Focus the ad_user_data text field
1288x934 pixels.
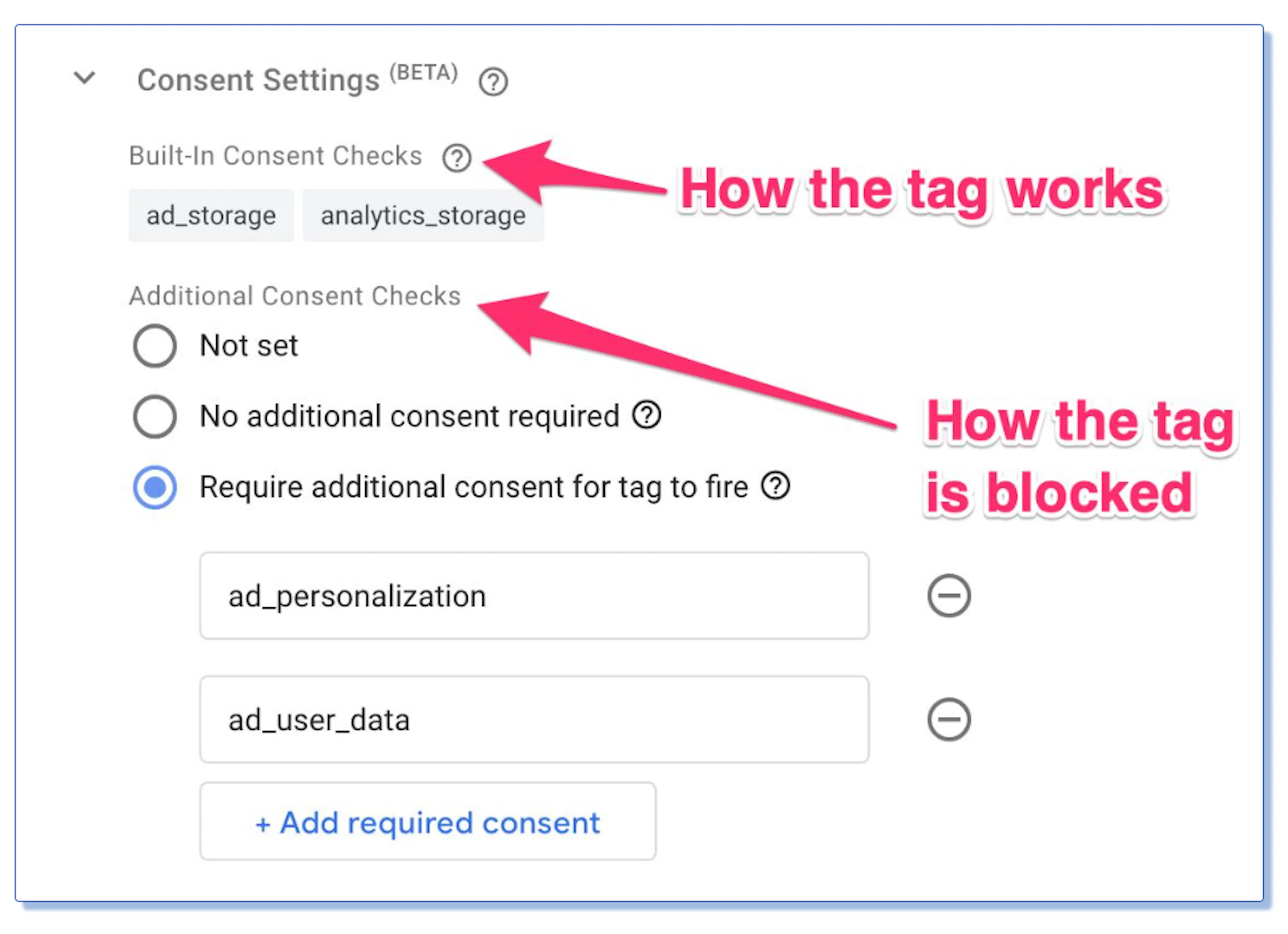pyautogui.click(x=534, y=719)
